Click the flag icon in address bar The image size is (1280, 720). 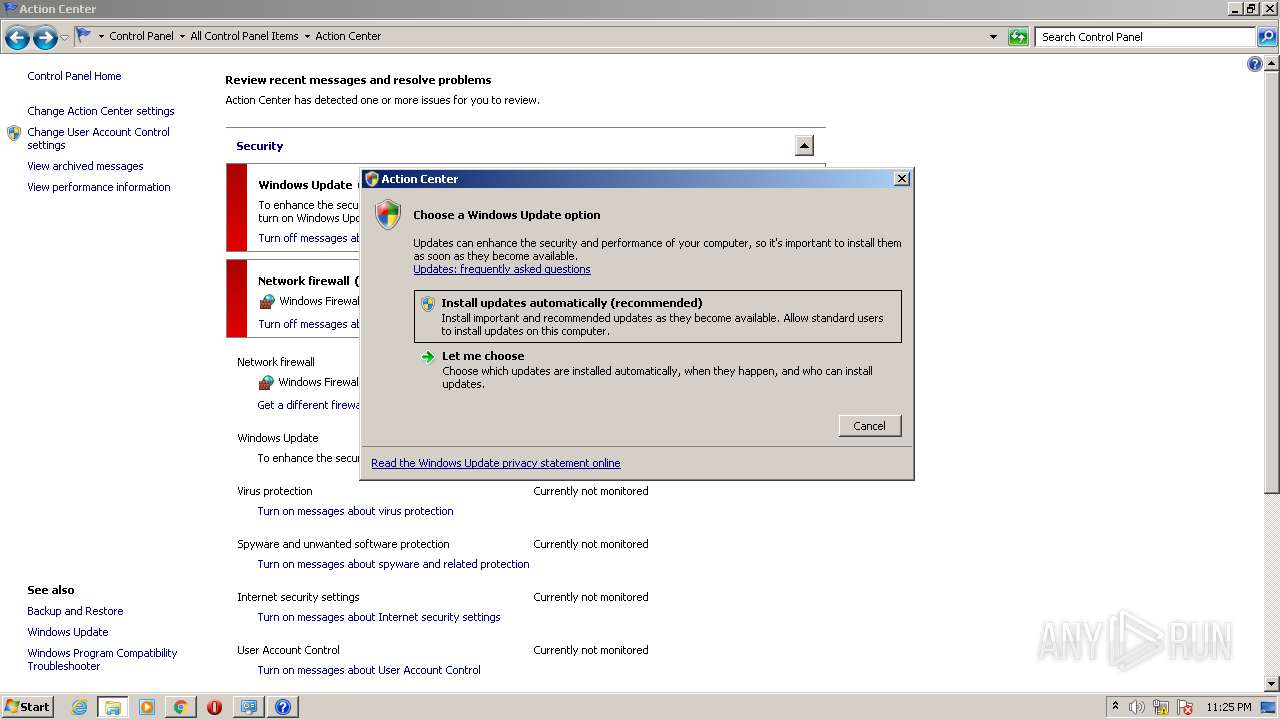click(84, 35)
